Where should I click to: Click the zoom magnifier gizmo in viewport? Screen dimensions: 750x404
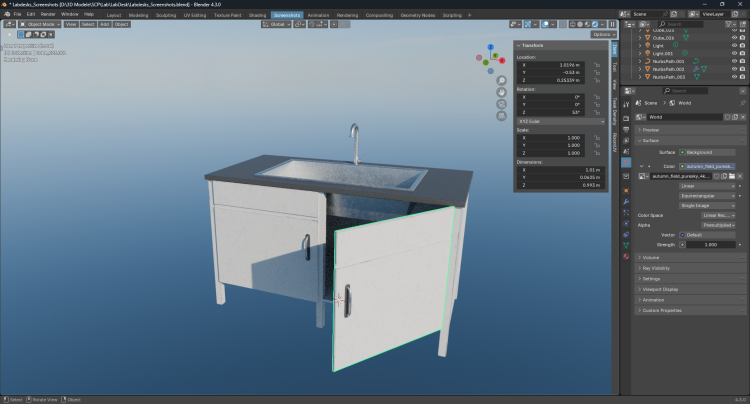coord(501,80)
